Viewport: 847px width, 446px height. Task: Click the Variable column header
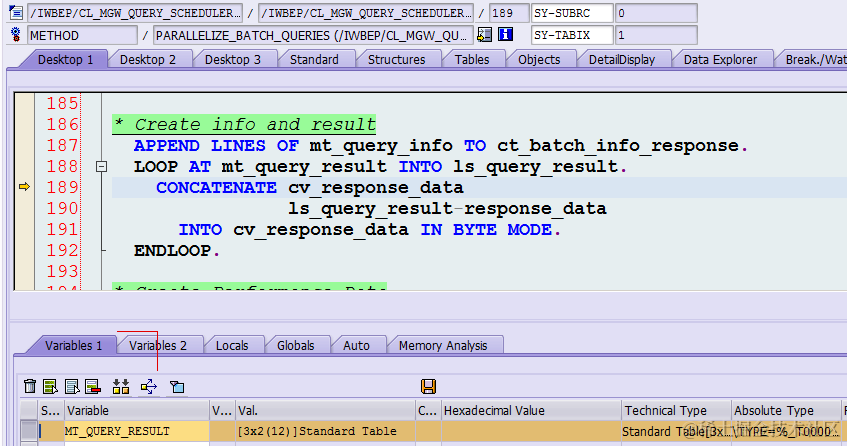pyautogui.click(x=137, y=410)
